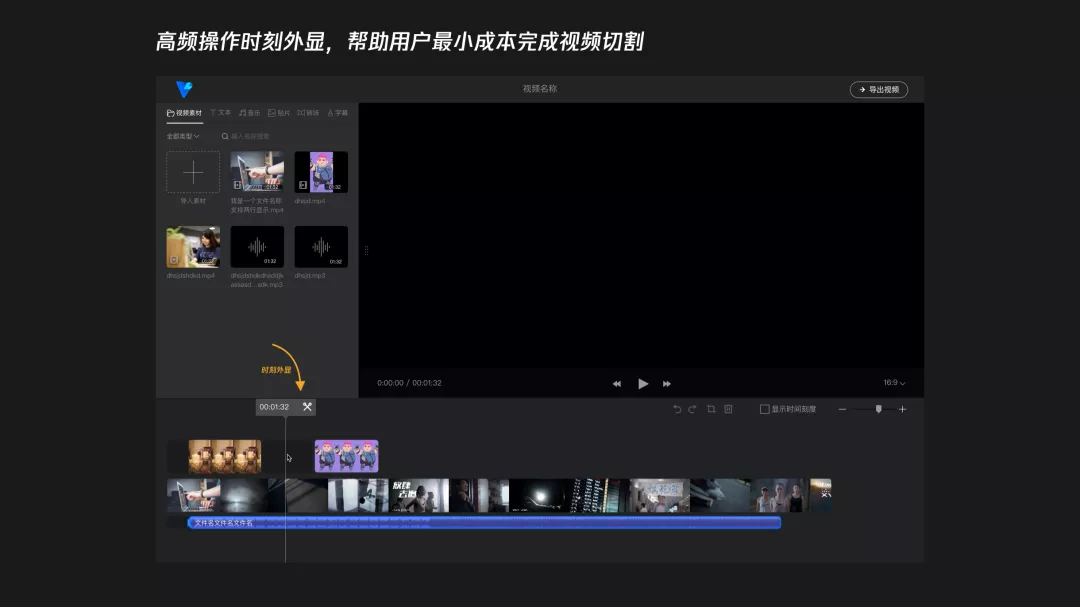Click the 00:01:32 playhead time label
Image resolution: width=1080 pixels, height=607 pixels.
click(x=274, y=407)
